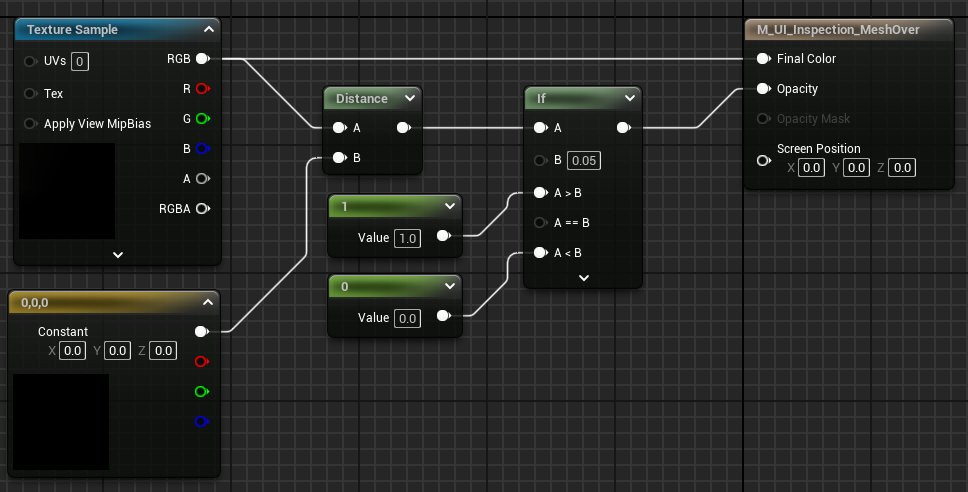Click Screen Position X value field

pos(811,167)
